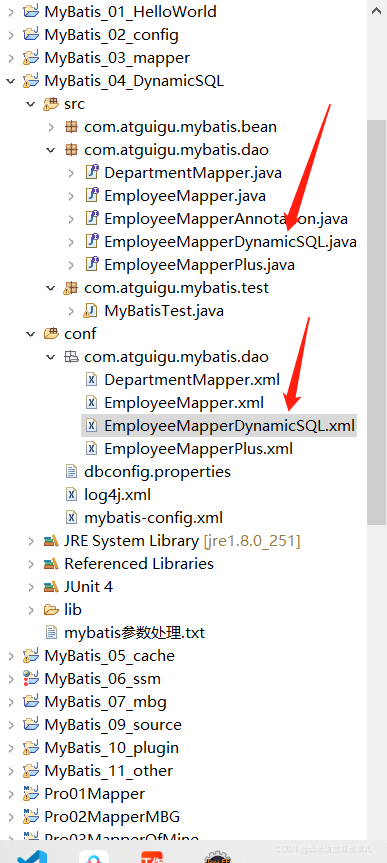Click the vertical scrollbar thumb

(377, 323)
